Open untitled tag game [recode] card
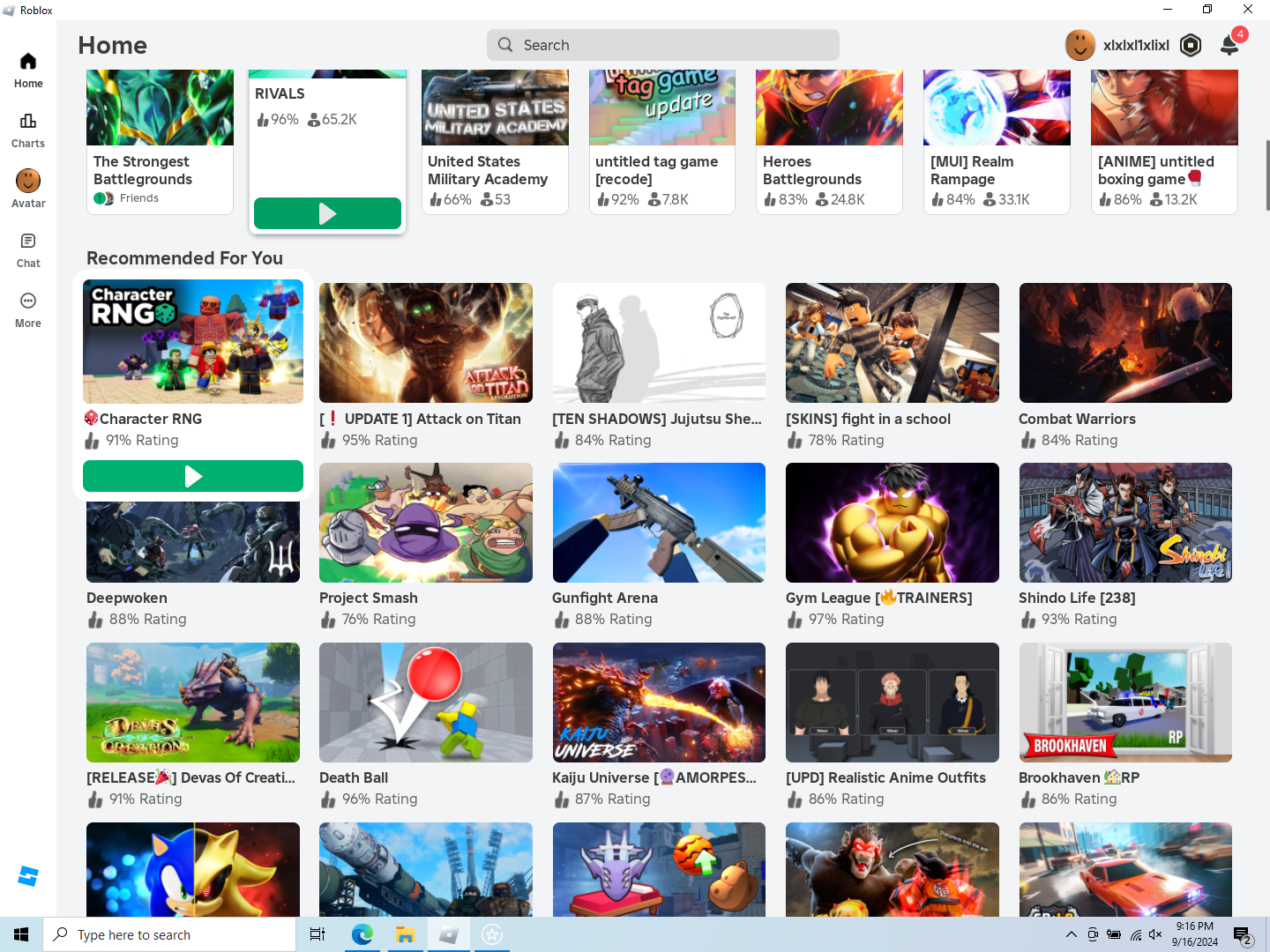This screenshot has height=952, width=1270. 662,142
